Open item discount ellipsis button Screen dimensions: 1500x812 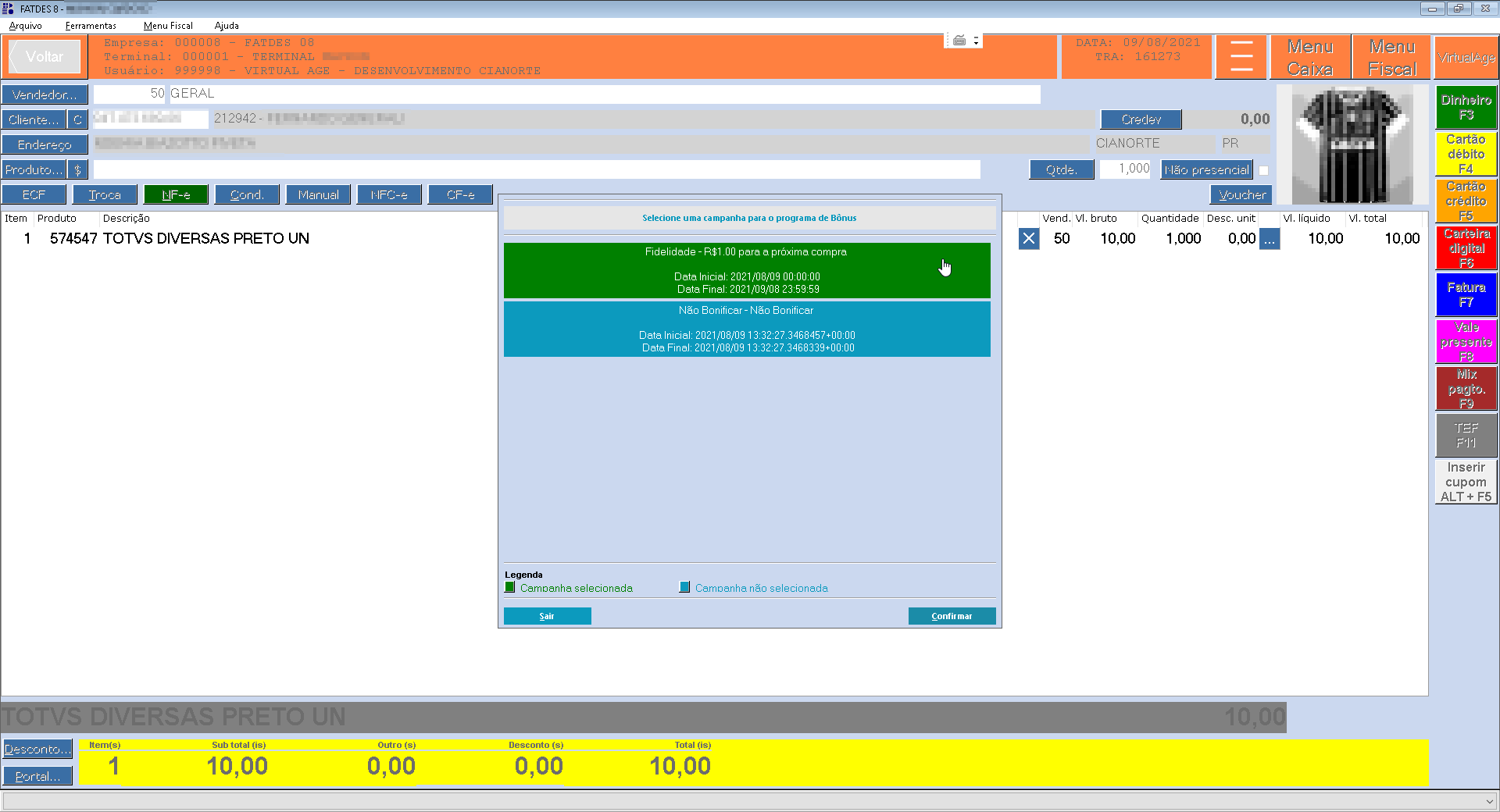(1270, 239)
